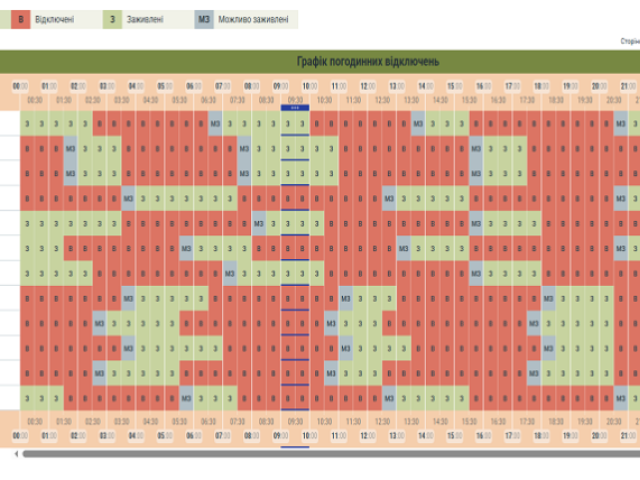This screenshot has height=480, width=640.
Task: Click the 21:00 hour label in top header
Action: pos(629,85)
